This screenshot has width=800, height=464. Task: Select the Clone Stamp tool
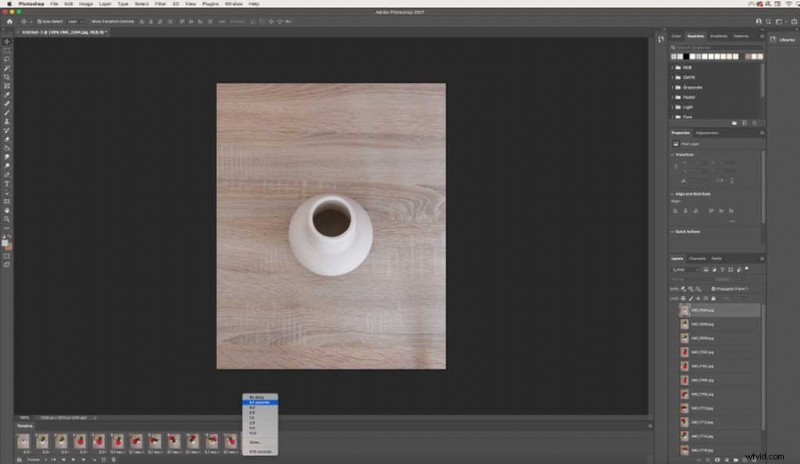pos(7,121)
